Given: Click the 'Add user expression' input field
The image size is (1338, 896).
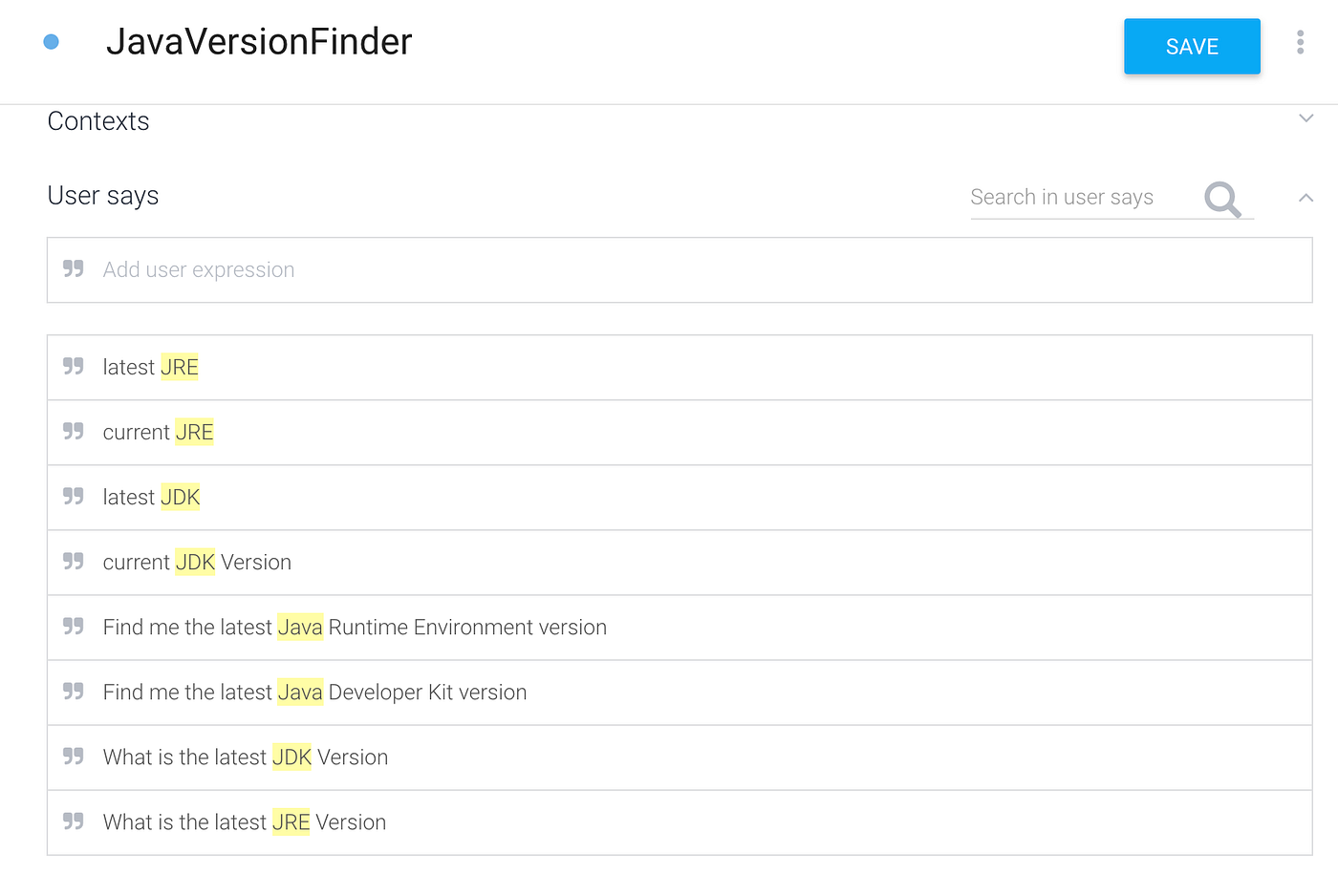Looking at the screenshot, I should pyautogui.click(x=382, y=269).
